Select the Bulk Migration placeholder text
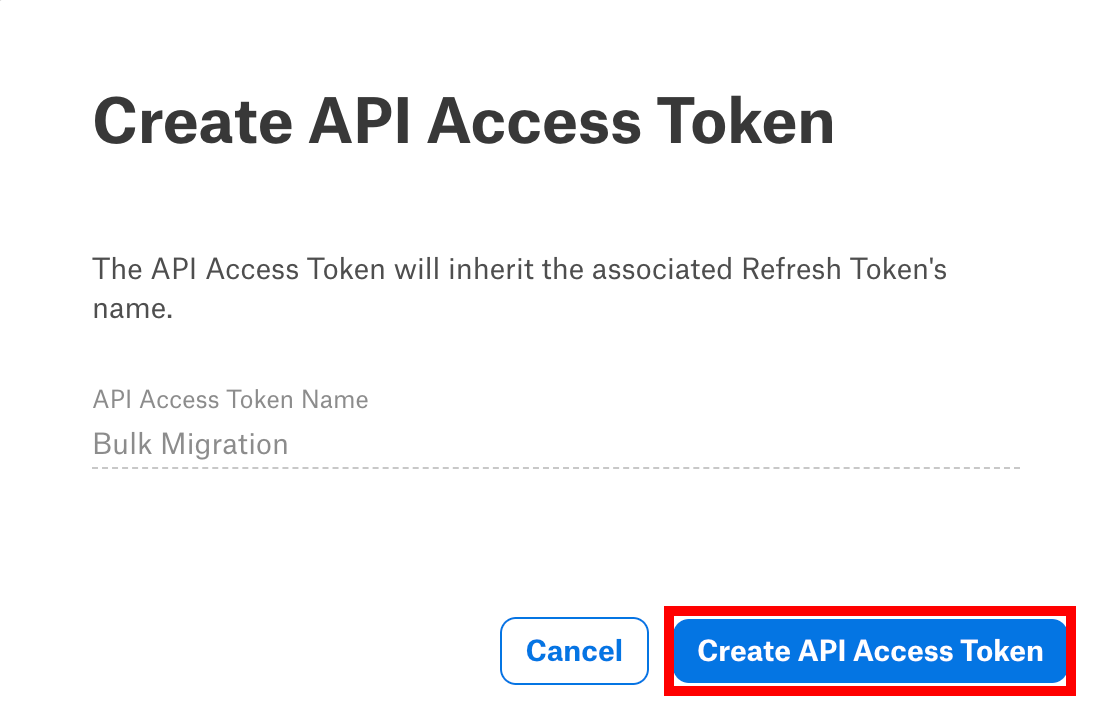This screenshot has height=718, width=1104. 191,444
